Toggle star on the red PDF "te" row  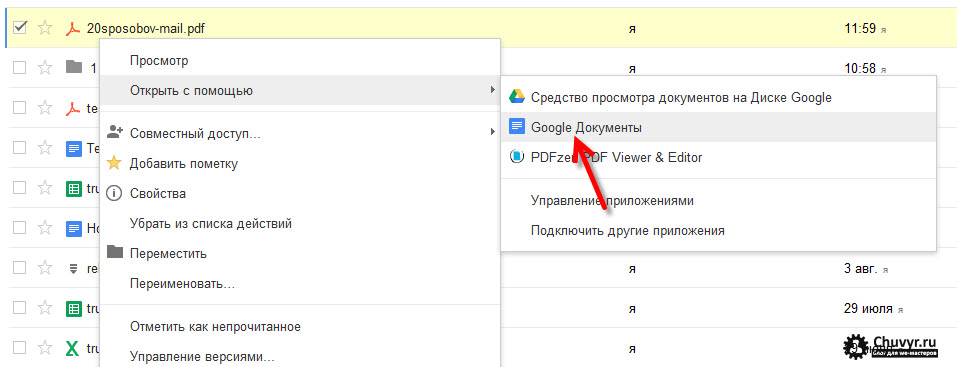coord(45,108)
